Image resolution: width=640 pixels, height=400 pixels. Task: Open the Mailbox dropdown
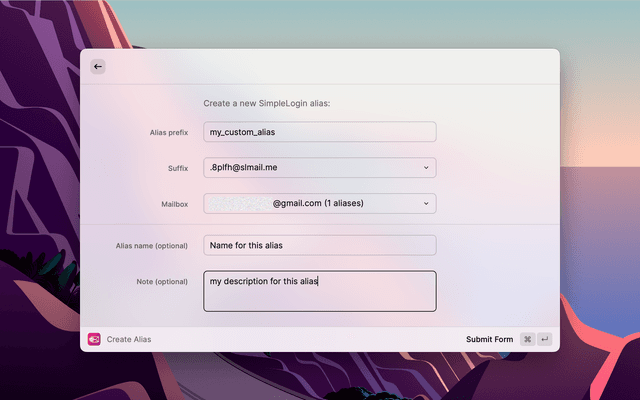[320, 203]
